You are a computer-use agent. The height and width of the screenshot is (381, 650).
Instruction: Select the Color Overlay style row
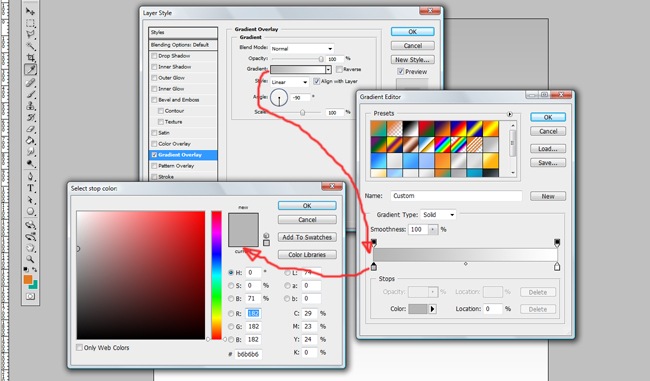tap(183, 144)
